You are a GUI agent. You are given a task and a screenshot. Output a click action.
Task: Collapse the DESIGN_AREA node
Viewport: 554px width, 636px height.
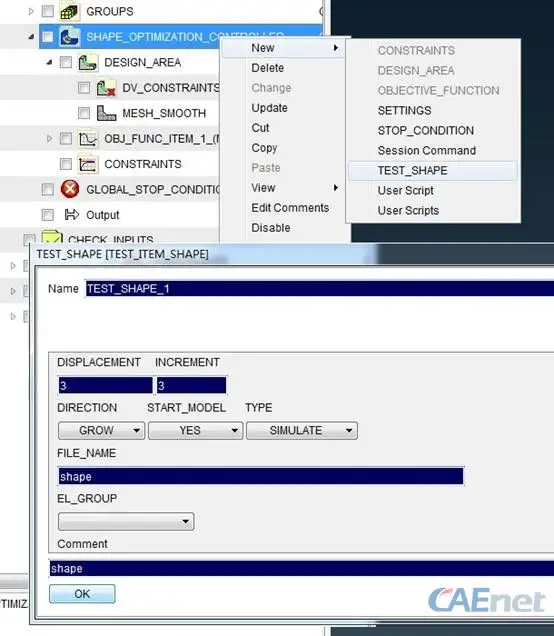pyautogui.click(x=49, y=62)
